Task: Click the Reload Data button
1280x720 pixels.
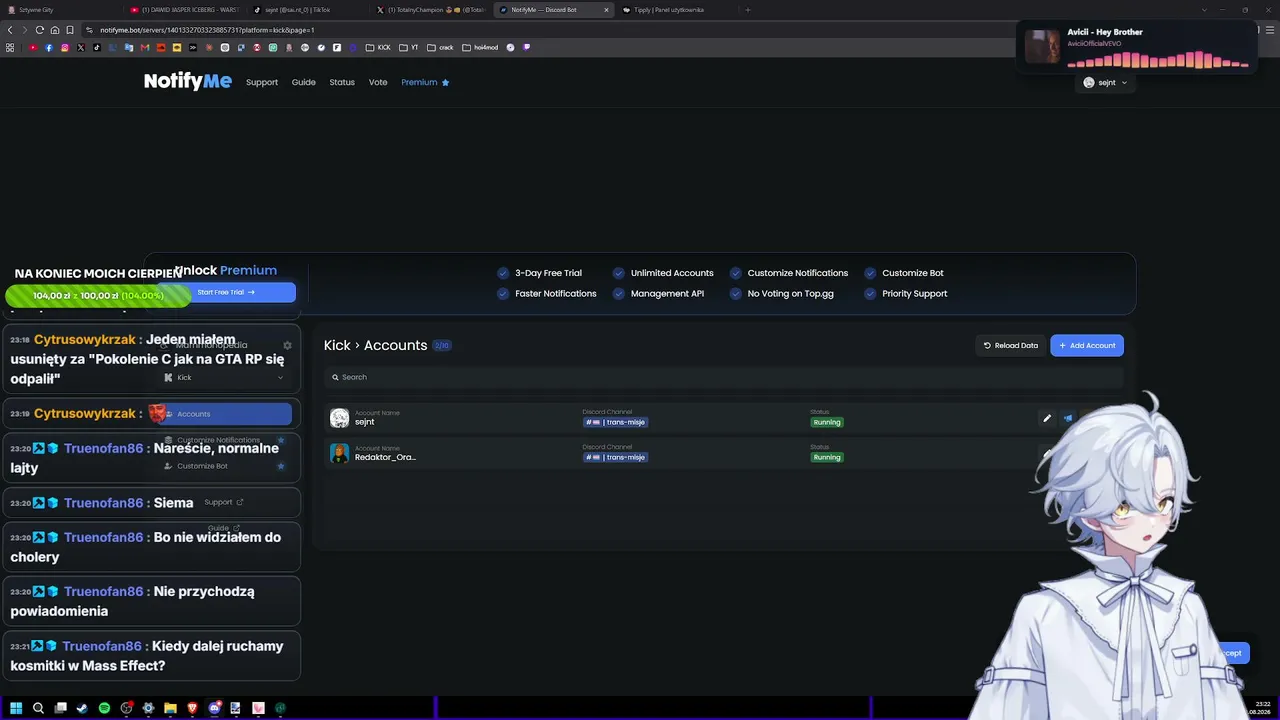Action: (1010, 345)
